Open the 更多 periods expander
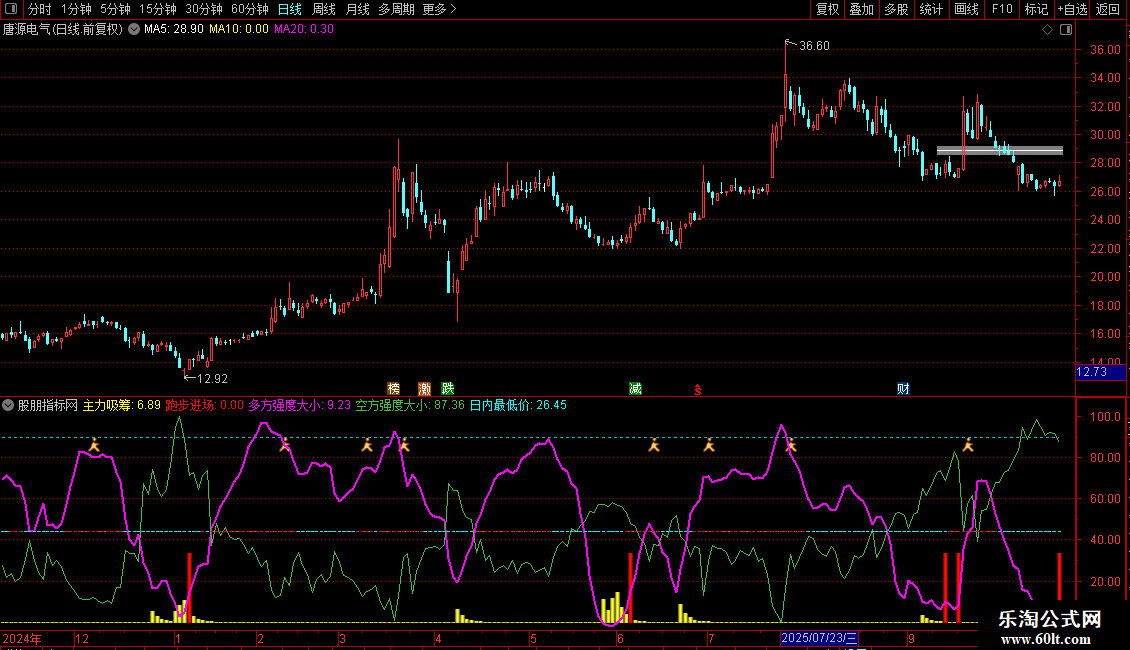The image size is (1130, 650). [x=439, y=9]
